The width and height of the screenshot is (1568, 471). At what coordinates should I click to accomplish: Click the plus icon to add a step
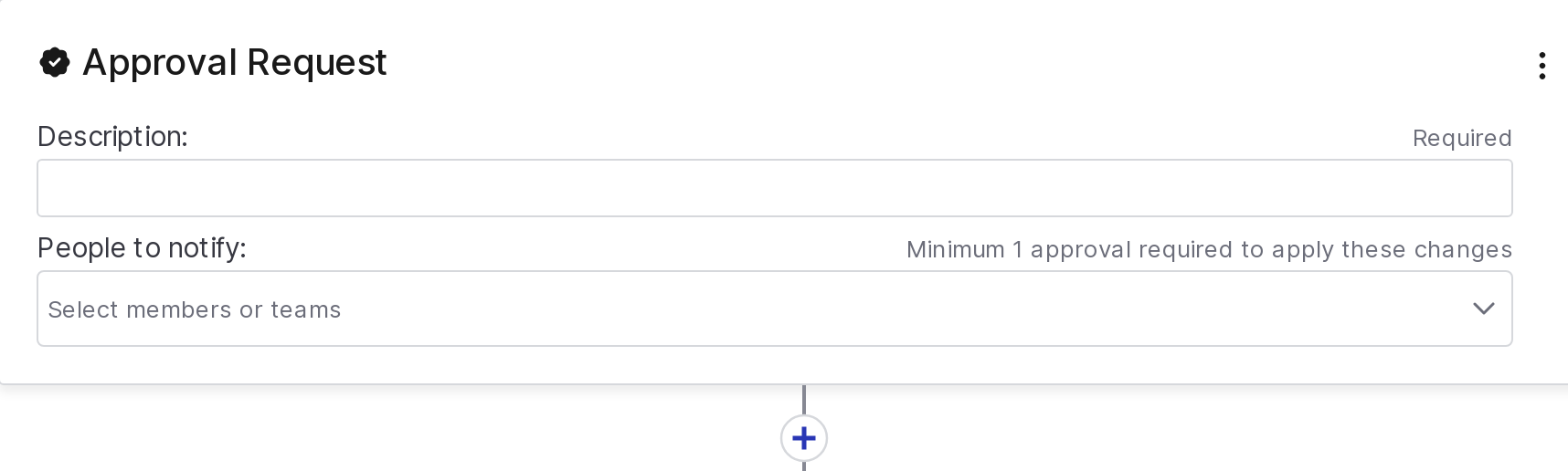(x=804, y=438)
